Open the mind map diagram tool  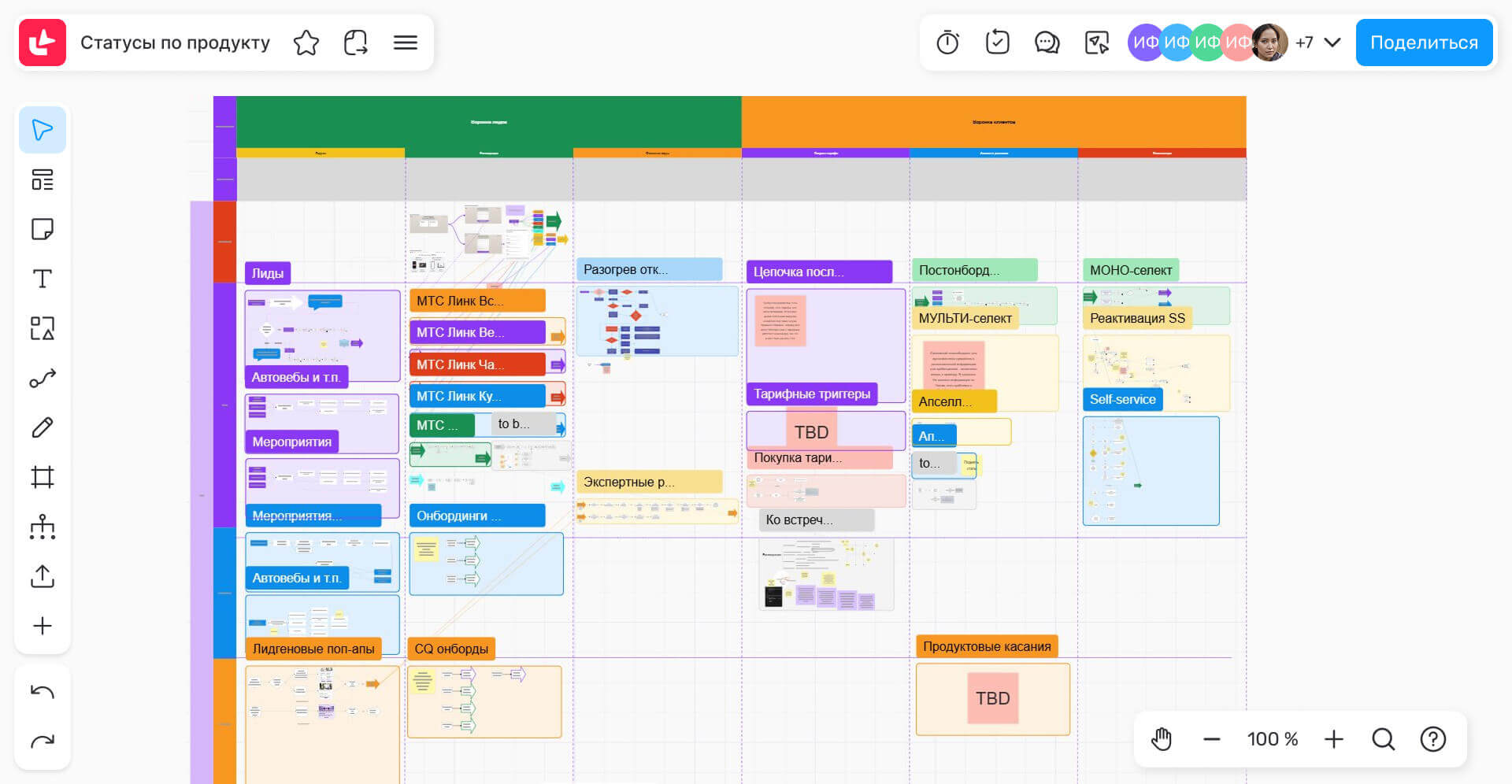pyautogui.click(x=43, y=527)
